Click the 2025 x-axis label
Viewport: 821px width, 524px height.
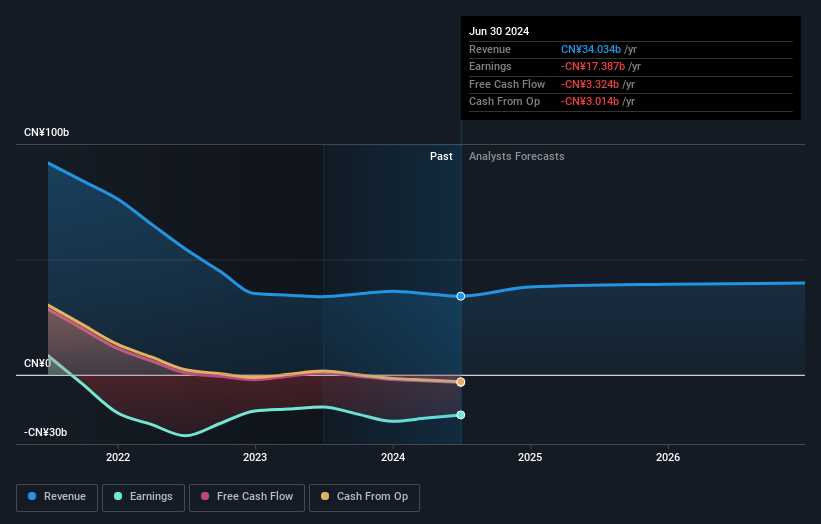click(530, 457)
